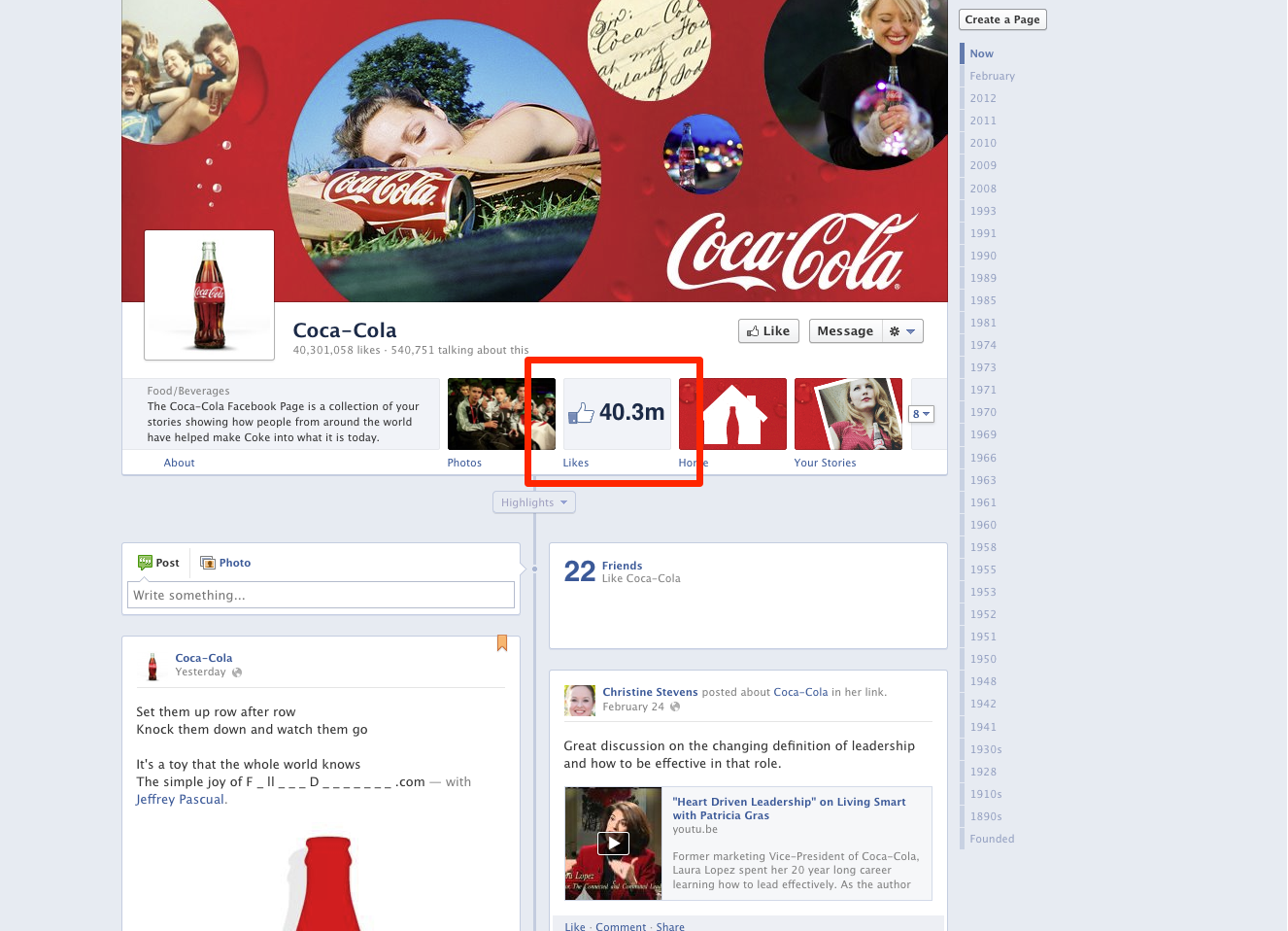Click the globe privacy icon beside Yesterday
The height and width of the screenshot is (931, 1288).
coord(237,672)
